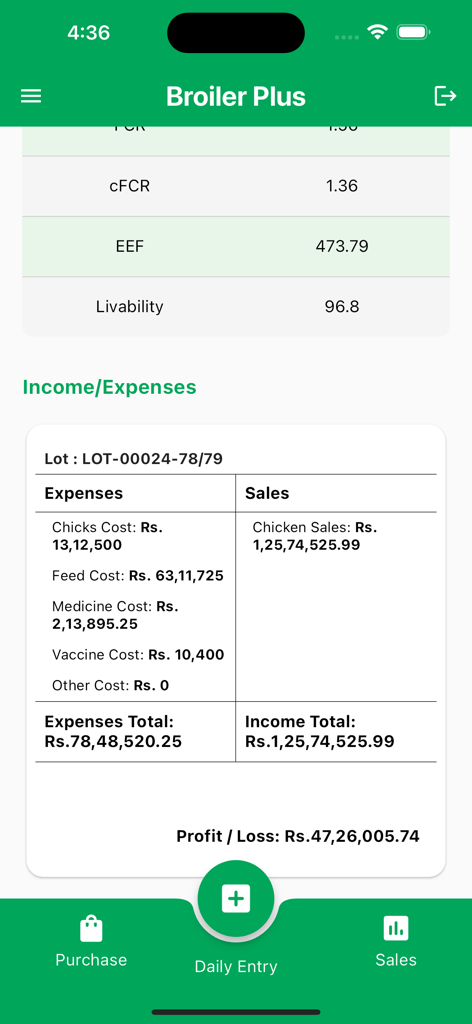Select the Livability label
This screenshot has height=1024, width=472.
[x=129, y=306]
